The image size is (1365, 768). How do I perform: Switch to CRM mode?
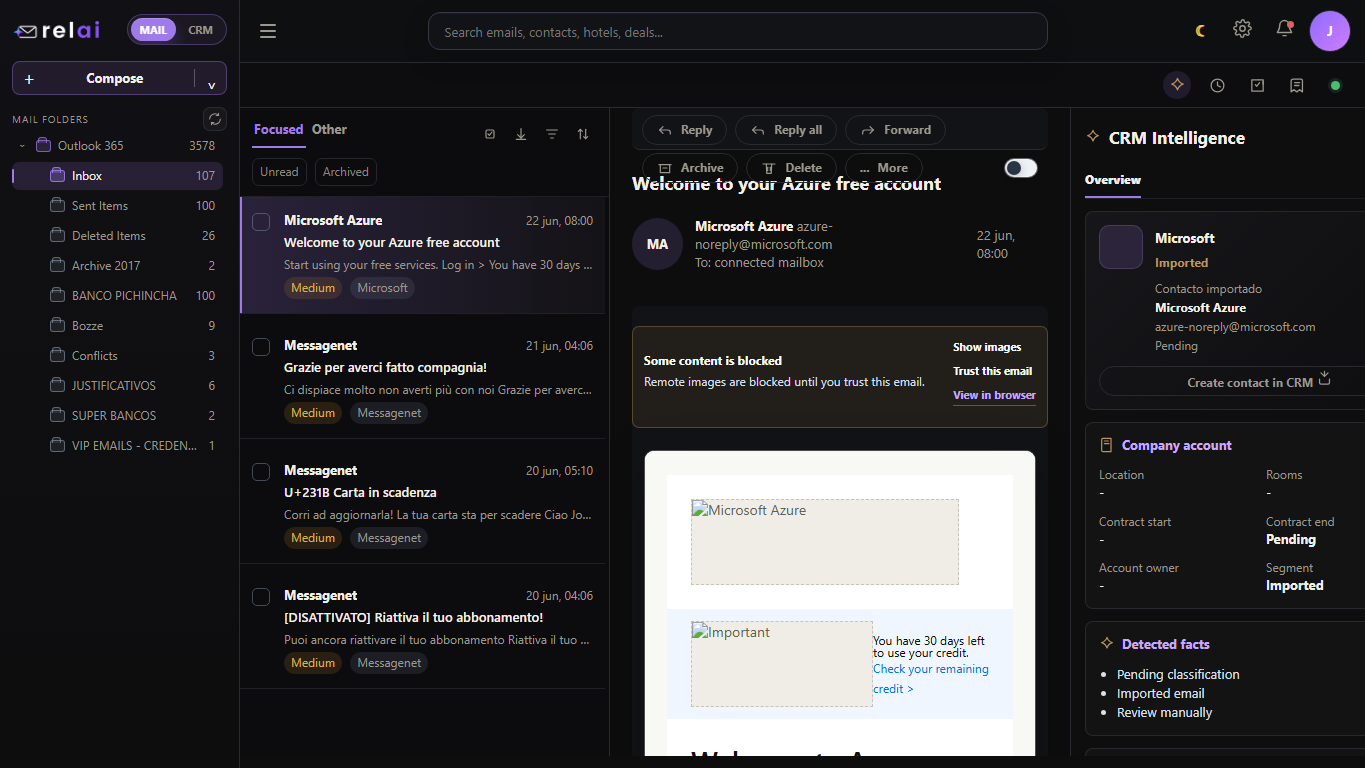pos(201,30)
